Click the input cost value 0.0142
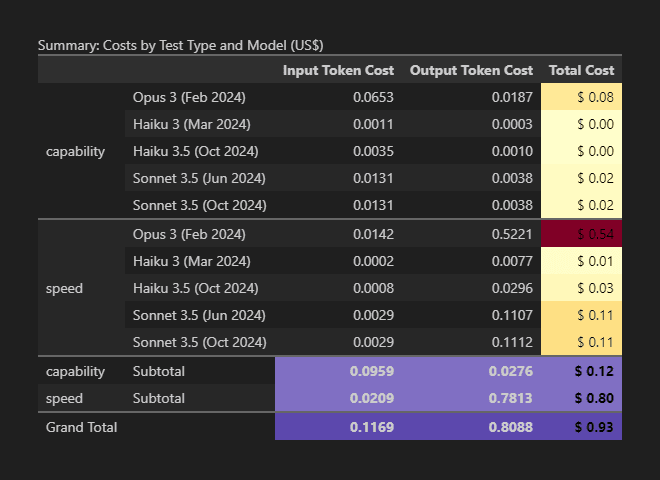Viewport: 660px width, 480px height. click(x=373, y=234)
